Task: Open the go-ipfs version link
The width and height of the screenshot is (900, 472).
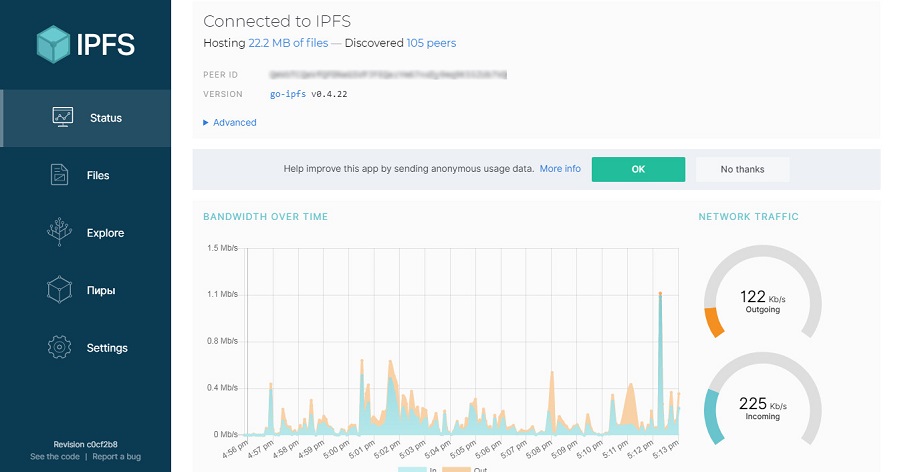Action: coord(288,94)
